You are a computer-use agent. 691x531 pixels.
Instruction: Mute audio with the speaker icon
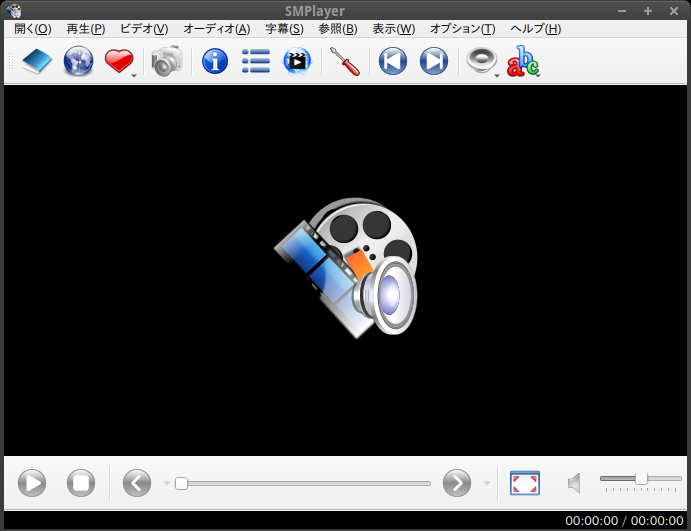(x=574, y=483)
